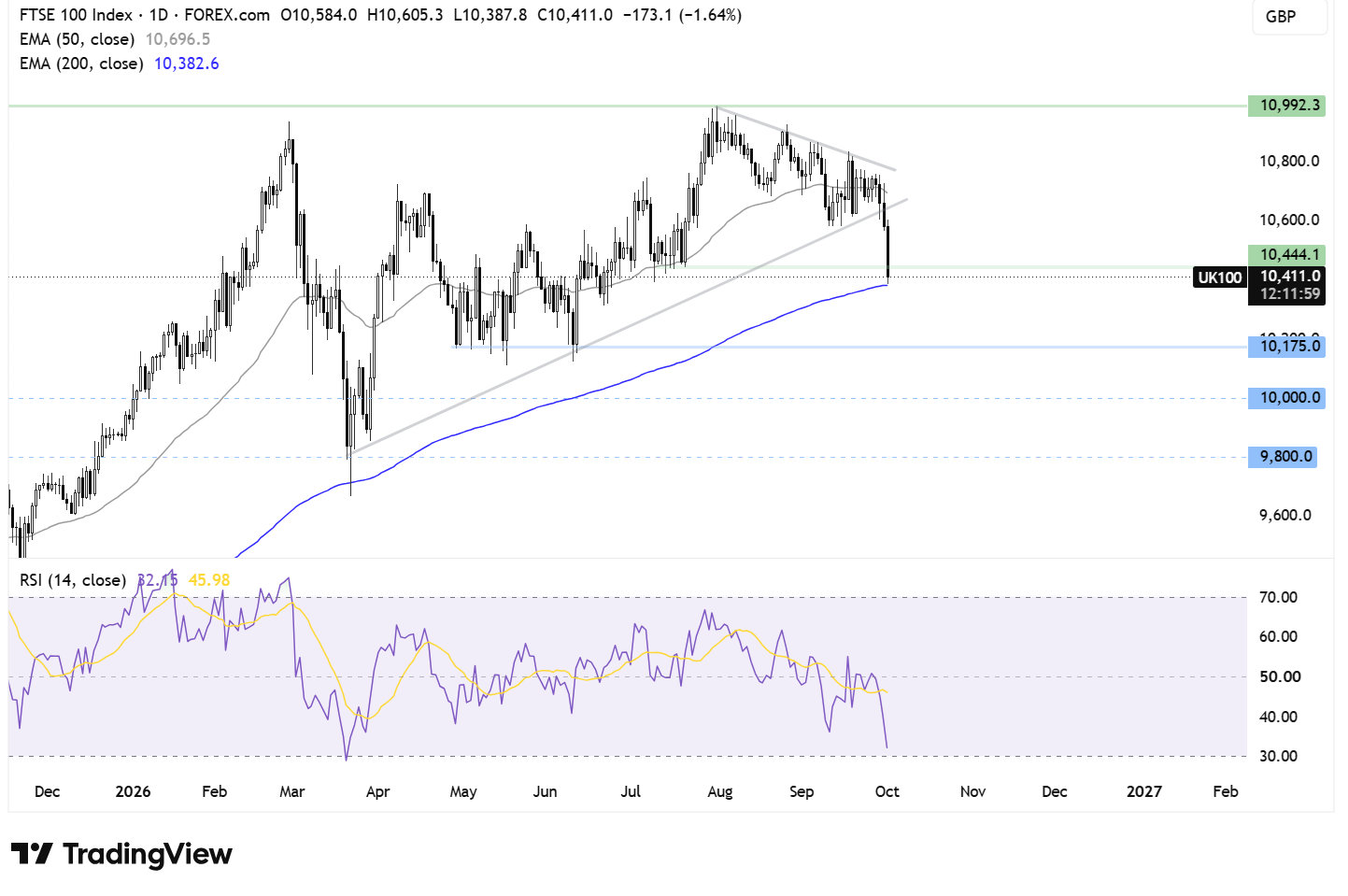Select the EMA (200, close) indicator label
The width and height of the screenshot is (1348, 896).
[x=81, y=64]
